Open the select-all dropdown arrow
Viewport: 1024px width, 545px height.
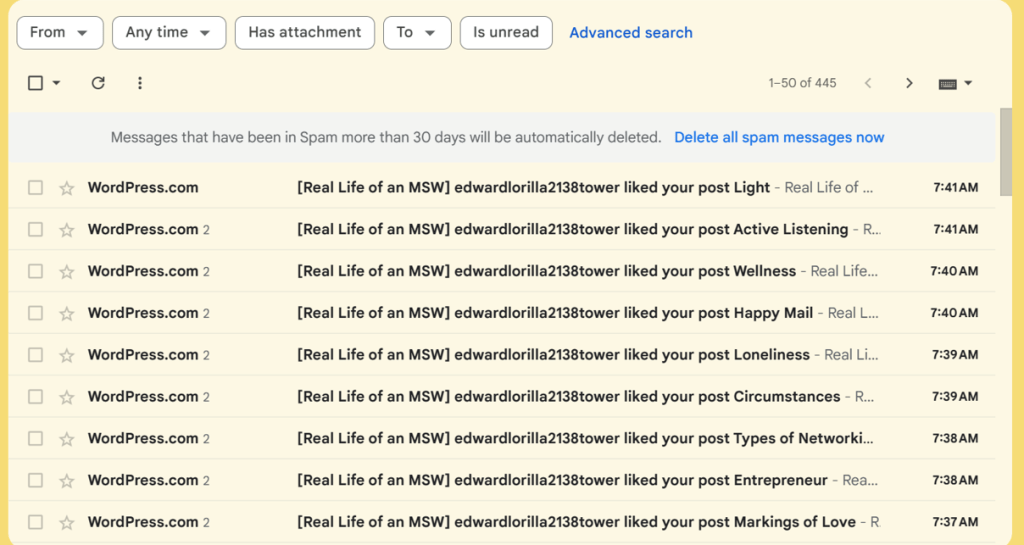[x=57, y=84]
